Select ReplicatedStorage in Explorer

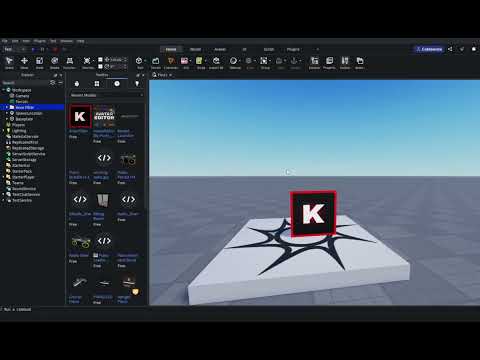point(28,148)
